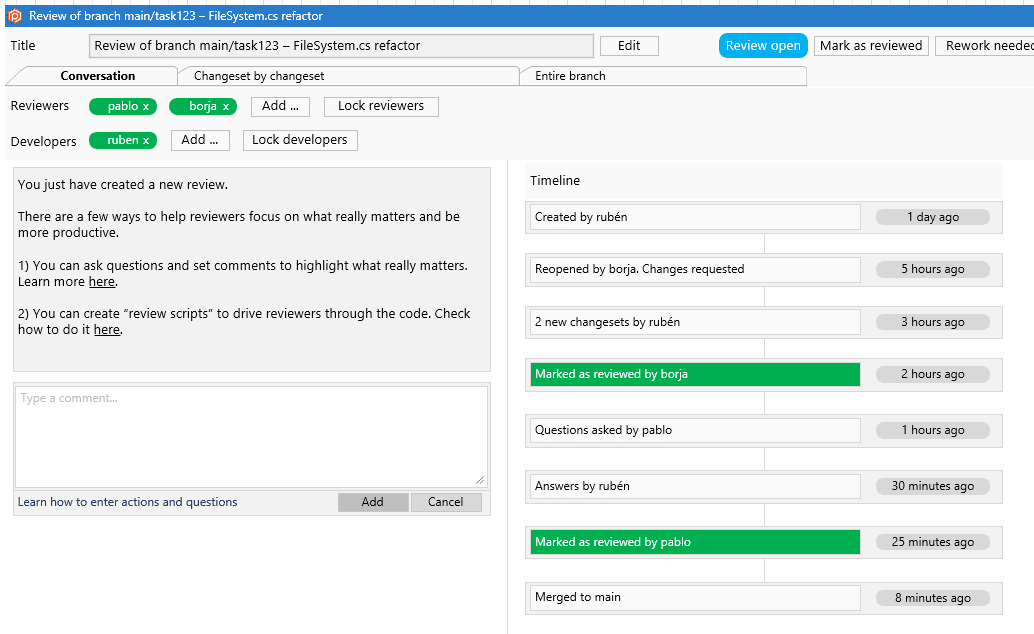Image resolution: width=1034 pixels, height=634 pixels.
Task: Click Edit to modify the review title
Action: [x=628, y=45]
